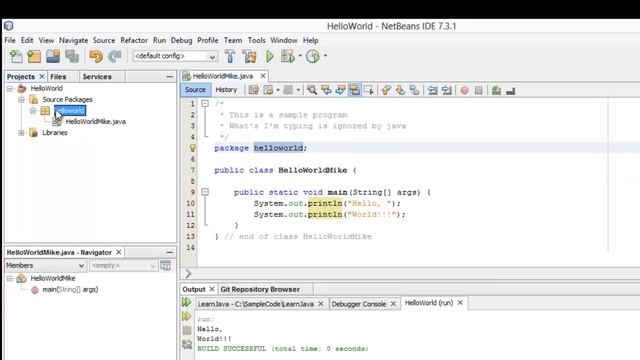Click the Debug Project icon
The height and width of the screenshot is (360, 640).
(x=288, y=56)
